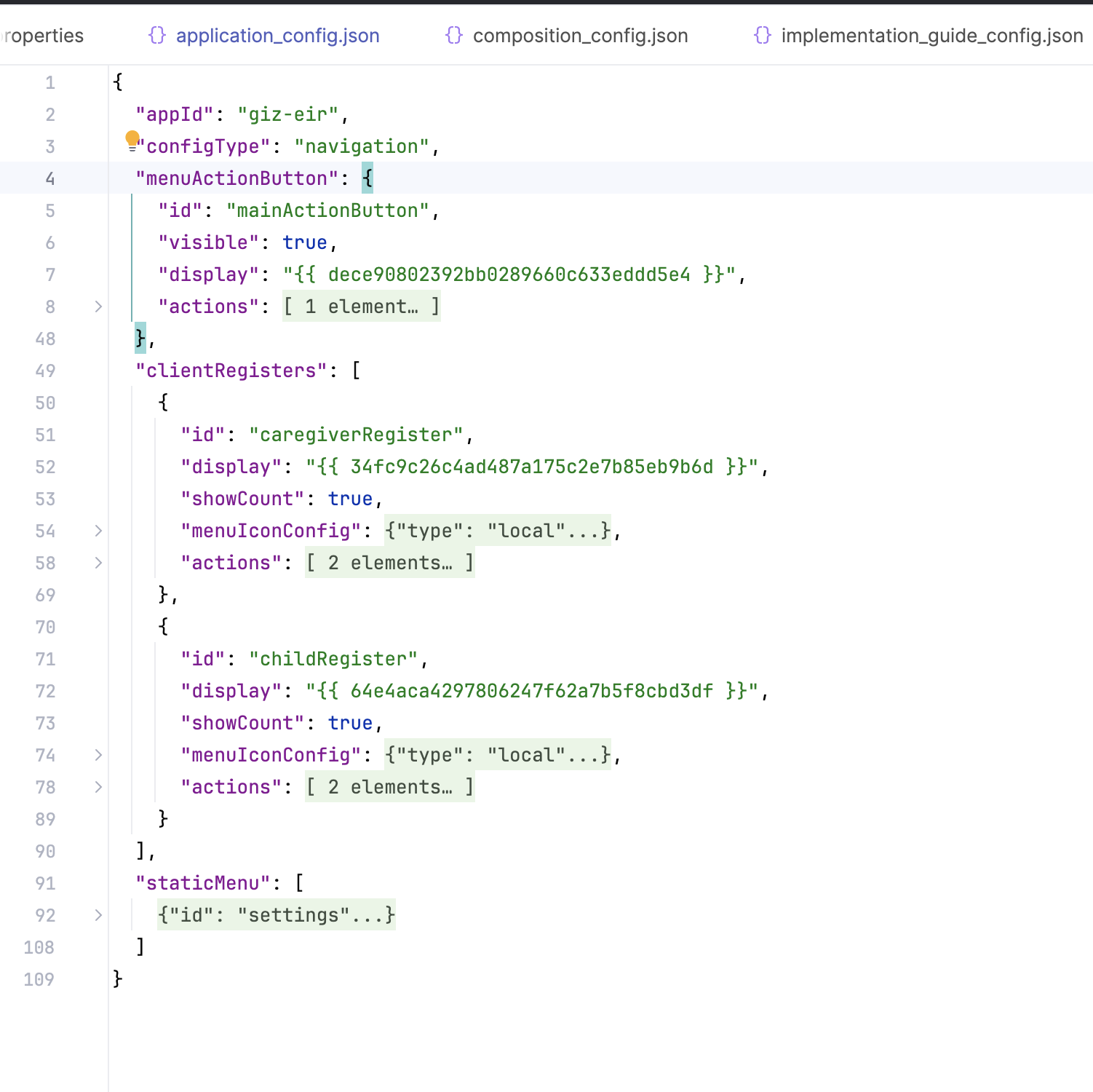Click the "clientRegisters" key

click(x=231, y=371)
